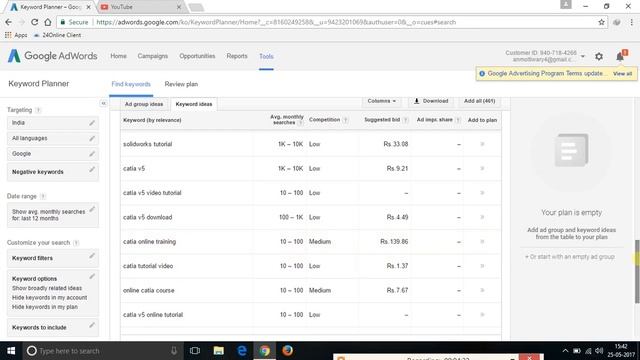Open the settings gear menu

599,57
